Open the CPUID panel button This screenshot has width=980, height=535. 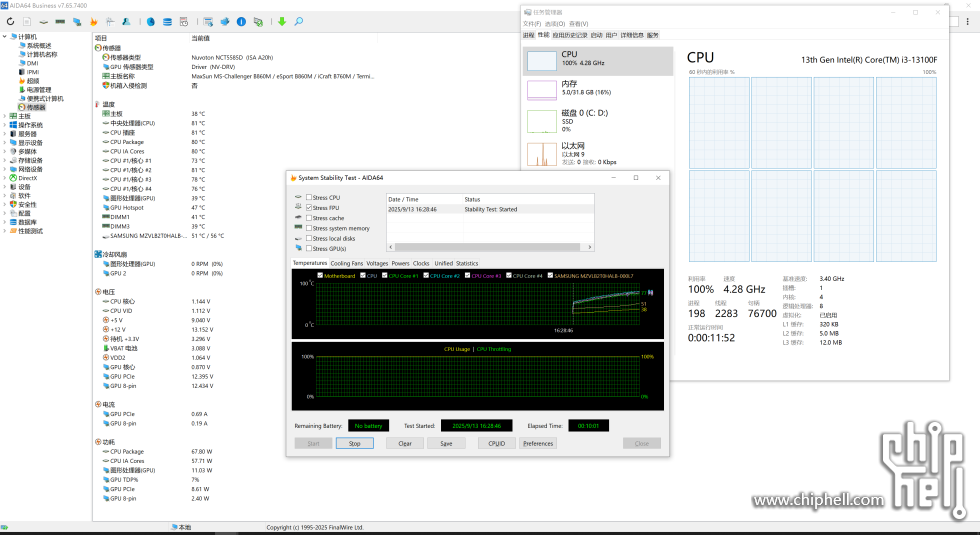pos(497,443)
